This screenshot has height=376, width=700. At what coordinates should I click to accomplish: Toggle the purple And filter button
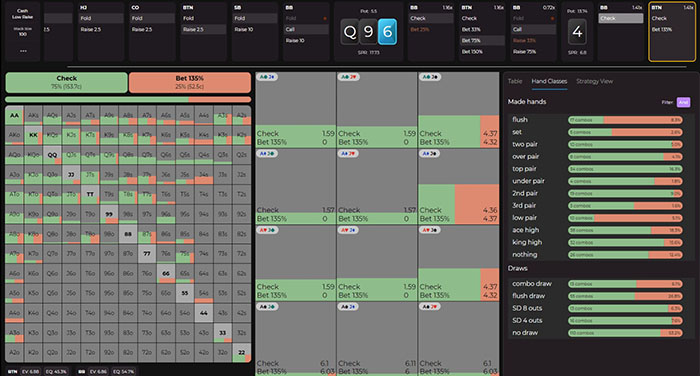point(683,102)
